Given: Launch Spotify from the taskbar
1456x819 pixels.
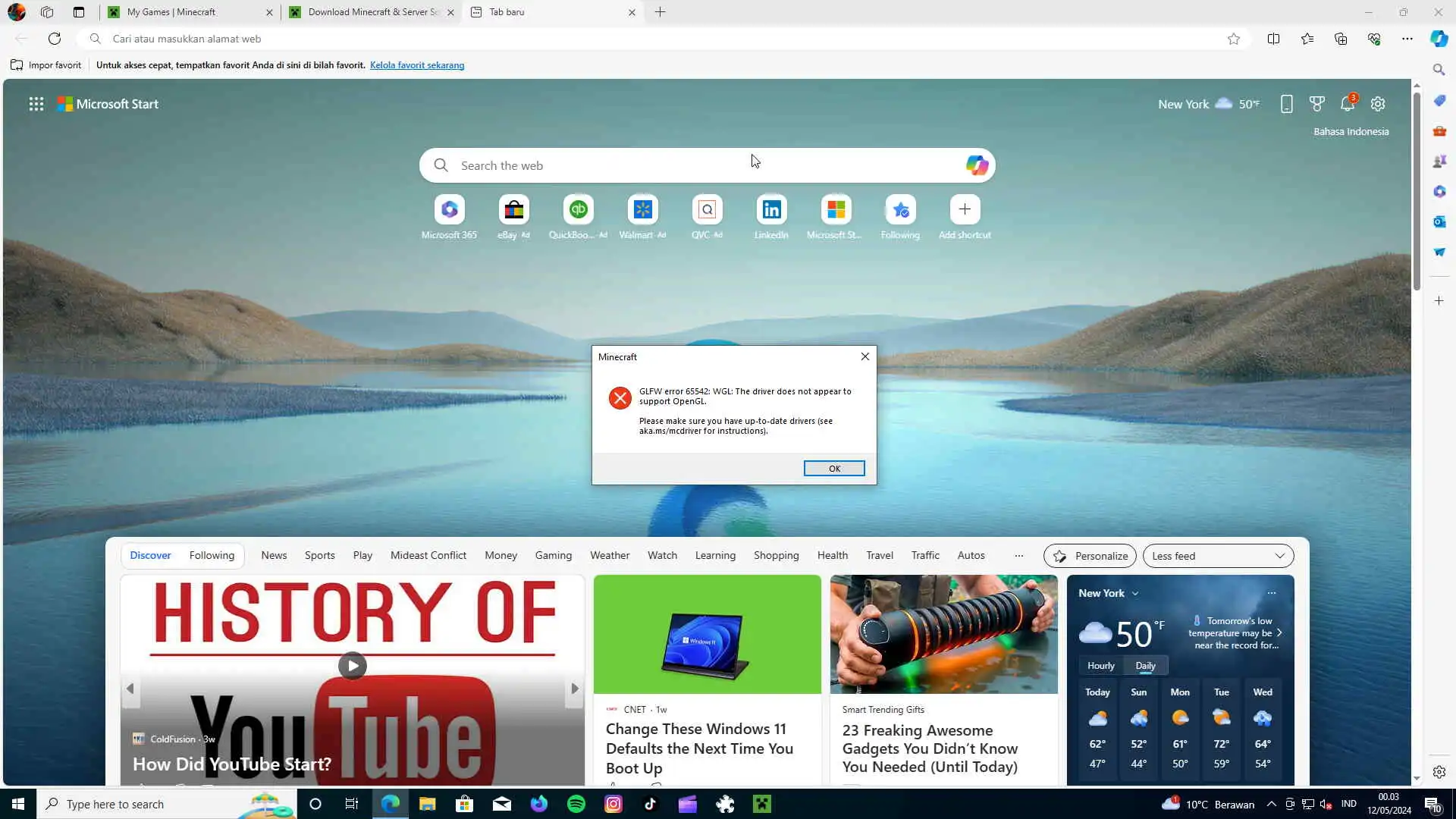Looking at the screenshot, I should (576, 804).
